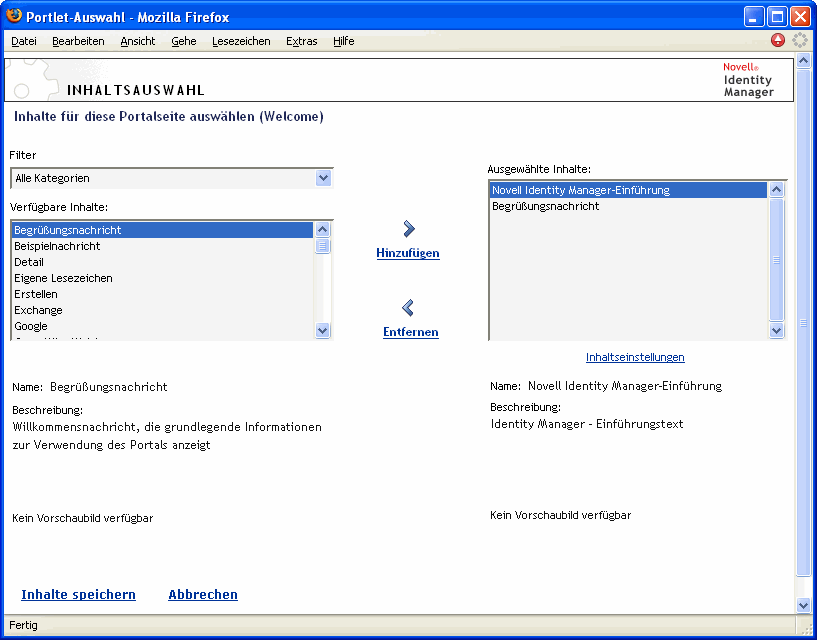This screenshot has height=640, width=817.
Task: Click the browser page vertical scrollbar thumb
Action: pyautogui.click(x=803, y=323)
